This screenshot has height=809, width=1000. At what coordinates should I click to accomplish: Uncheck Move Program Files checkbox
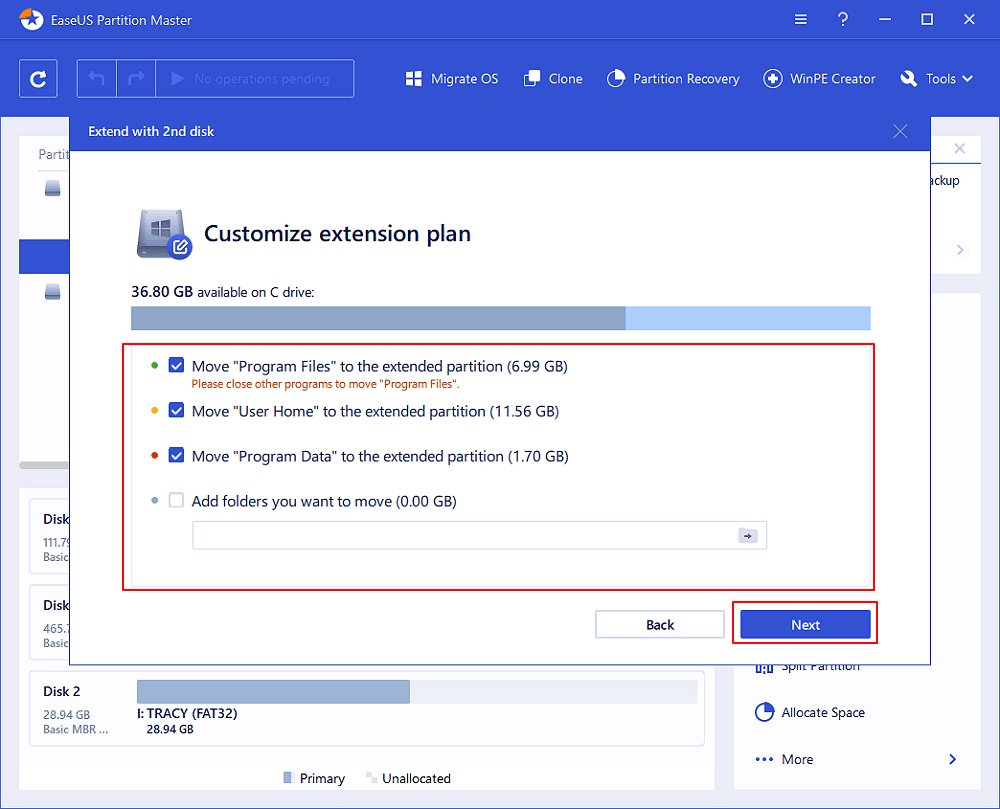[x=177, y=365]
